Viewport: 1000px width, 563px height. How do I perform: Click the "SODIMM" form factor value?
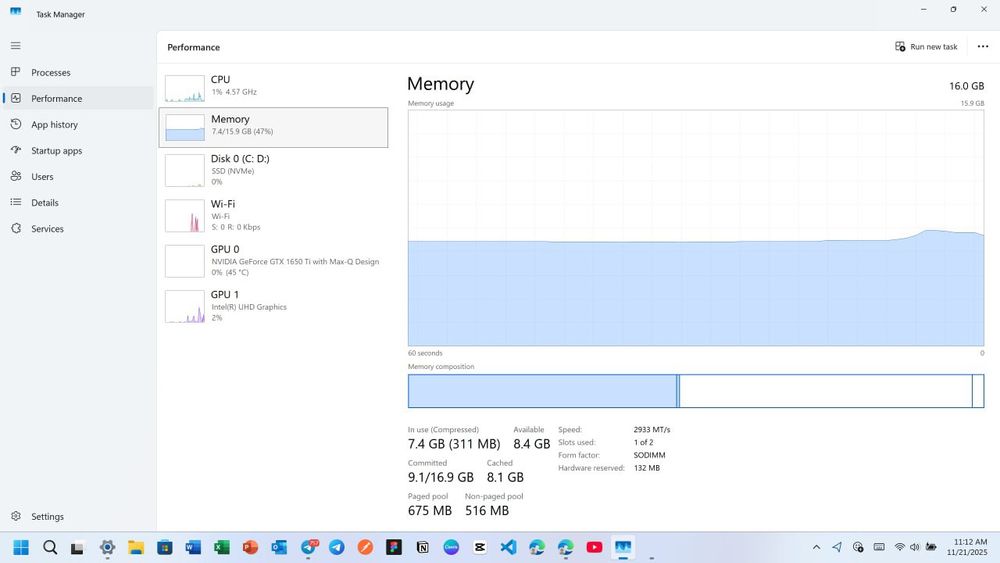[x=649, y=455]
